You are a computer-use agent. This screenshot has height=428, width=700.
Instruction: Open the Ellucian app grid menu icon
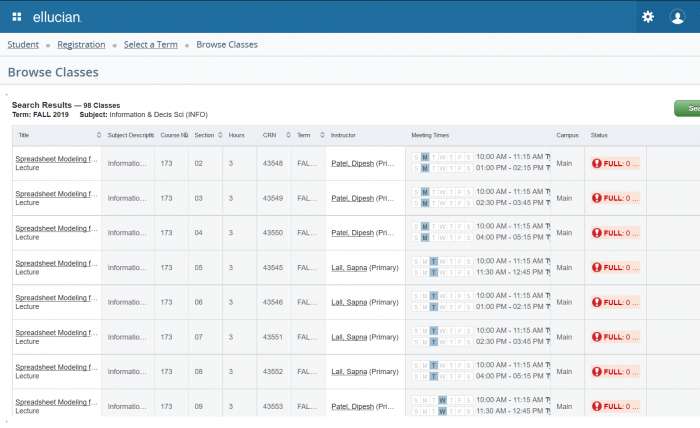click(17, 17)
